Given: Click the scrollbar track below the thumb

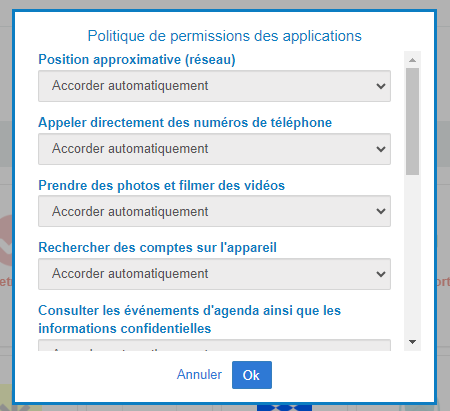Looking at the screenshot, I should pyautogui.click(x=412, y=255).
